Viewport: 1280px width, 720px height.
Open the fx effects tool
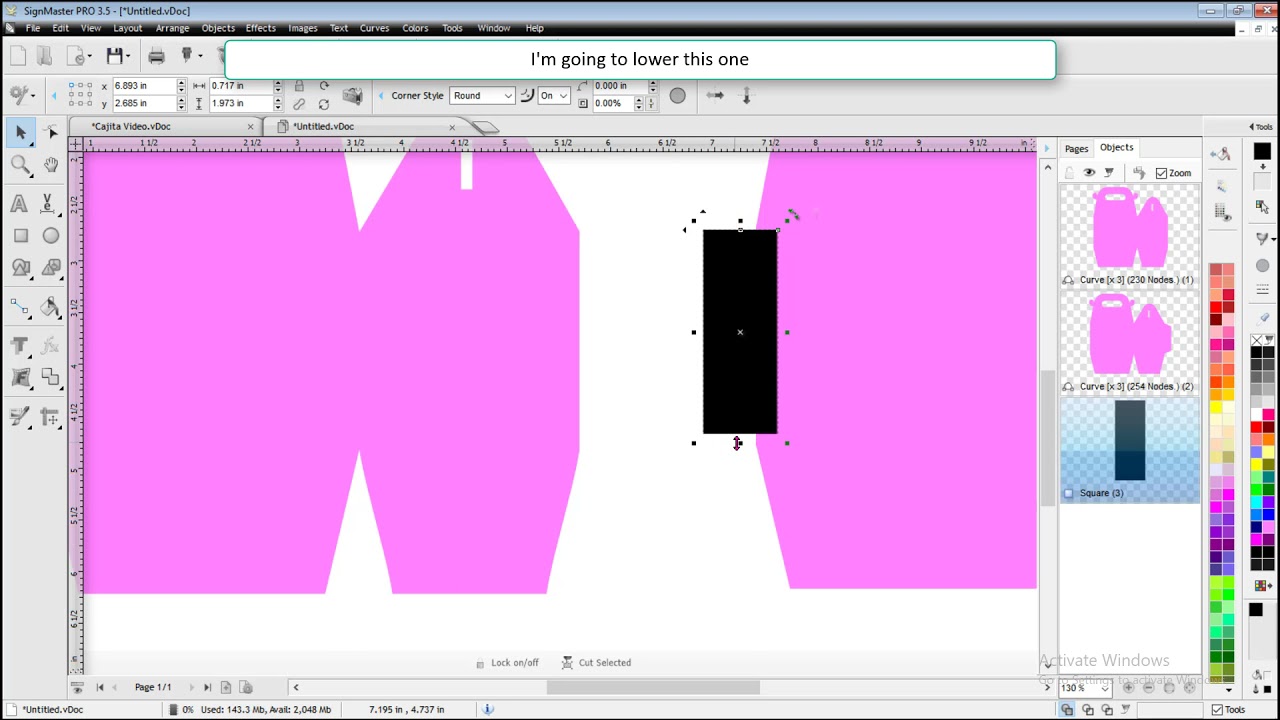[51, 346]
